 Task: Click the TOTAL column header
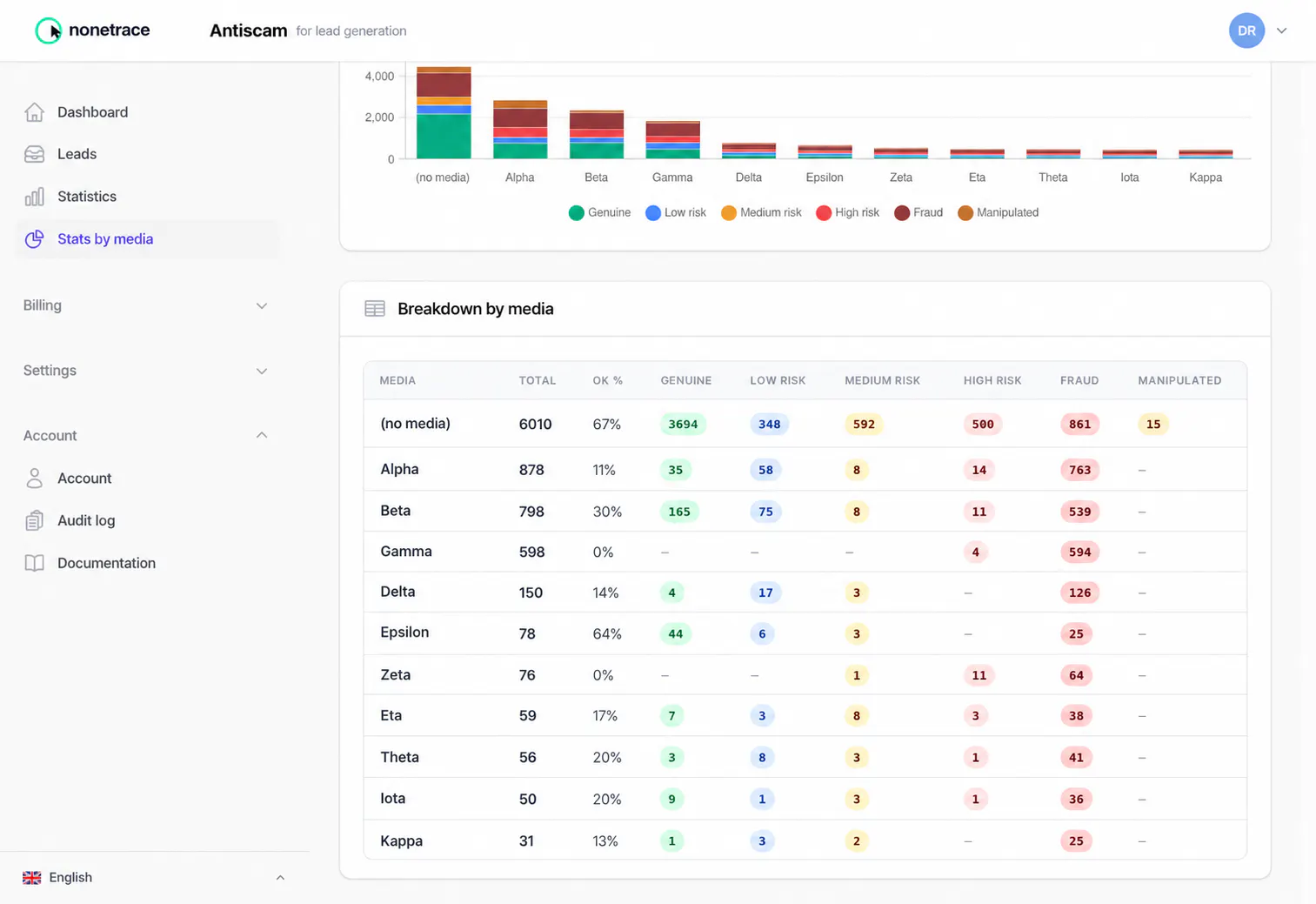(x=538, y=380)
